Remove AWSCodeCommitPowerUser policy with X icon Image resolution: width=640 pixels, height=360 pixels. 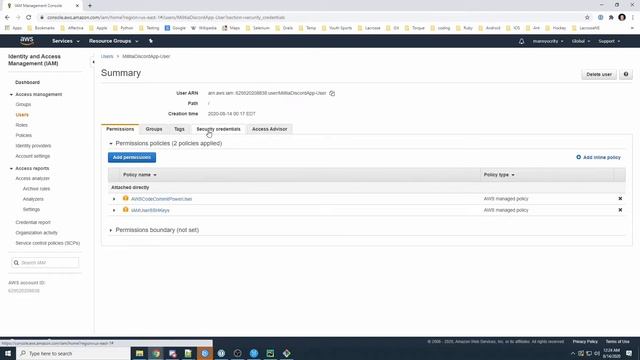[x=620, y=199]
